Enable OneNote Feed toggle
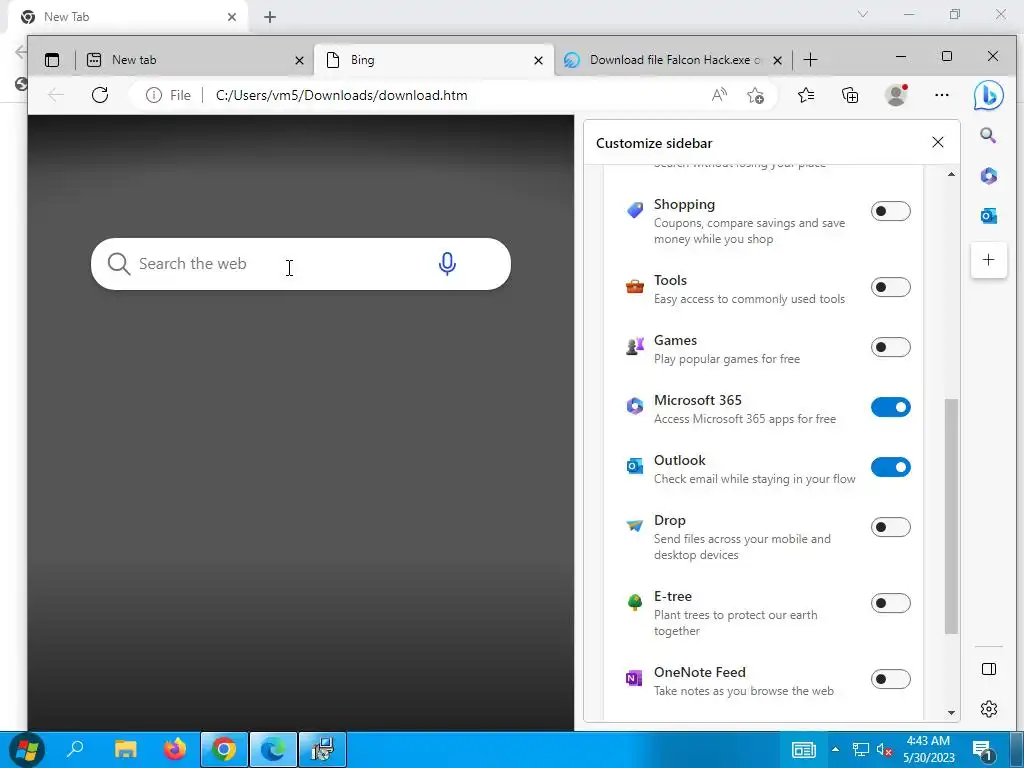1024x768 pixels. pyautogui.click(x=890, y=679)
